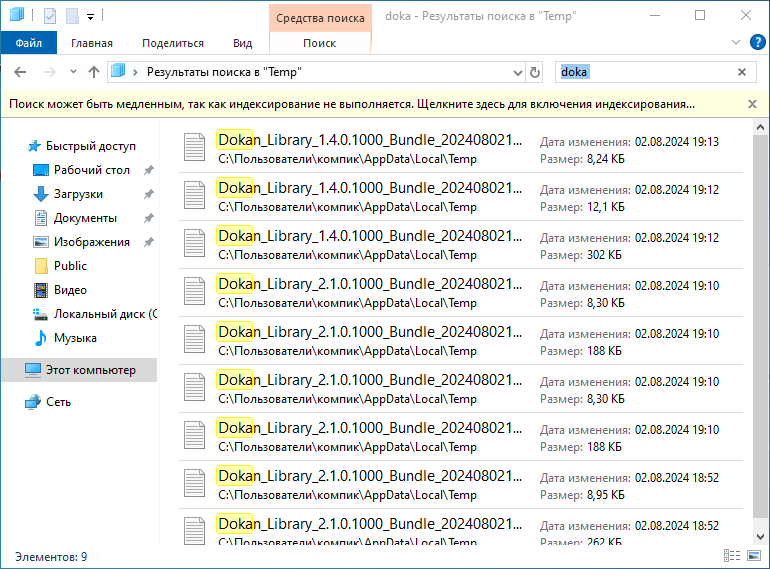
Task: Select Dokan 1.4.0.1000 file sized 12,1 КБ
Action: (x=461, y=197)
